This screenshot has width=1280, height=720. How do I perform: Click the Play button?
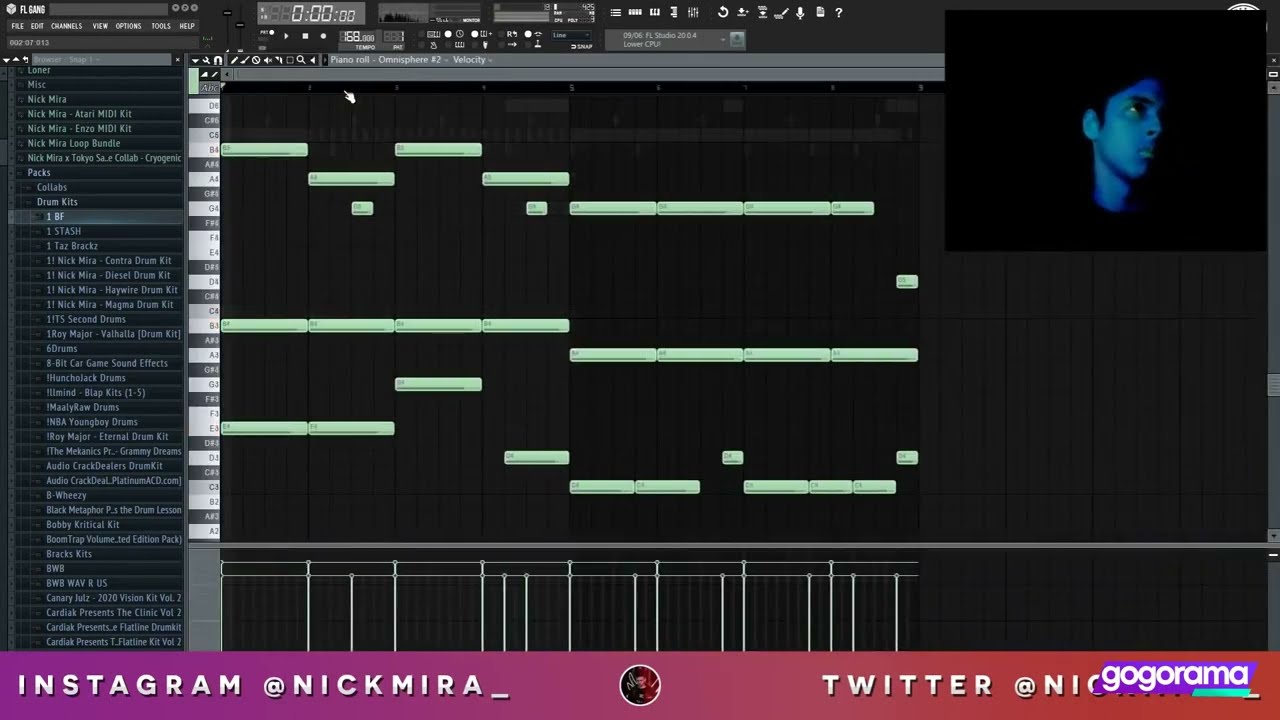(286, 36)
